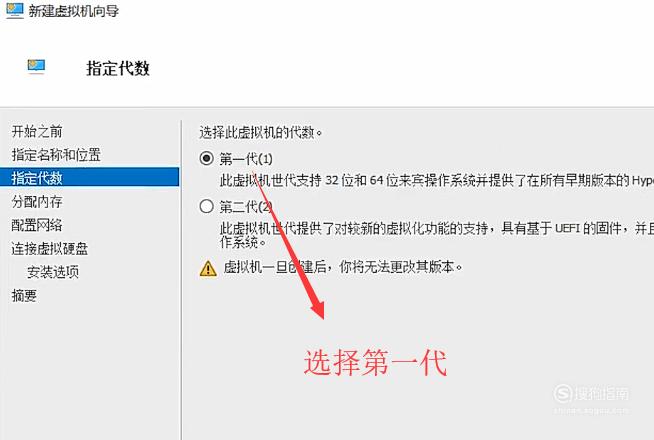
Task: Go to the 分配内存 step
Action: tap(37, 202)
